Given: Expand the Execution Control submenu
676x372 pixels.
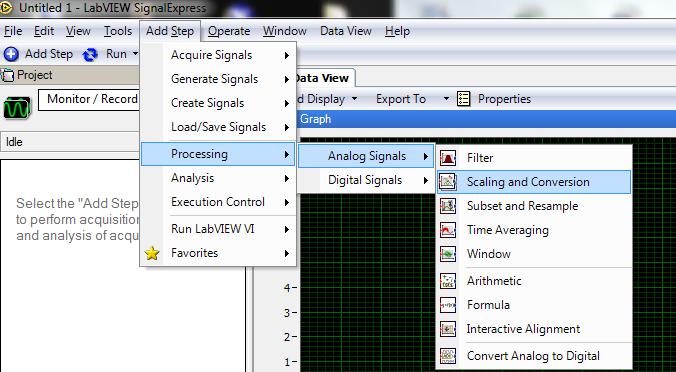Looking at the screenshot, I should pos(219,202).
